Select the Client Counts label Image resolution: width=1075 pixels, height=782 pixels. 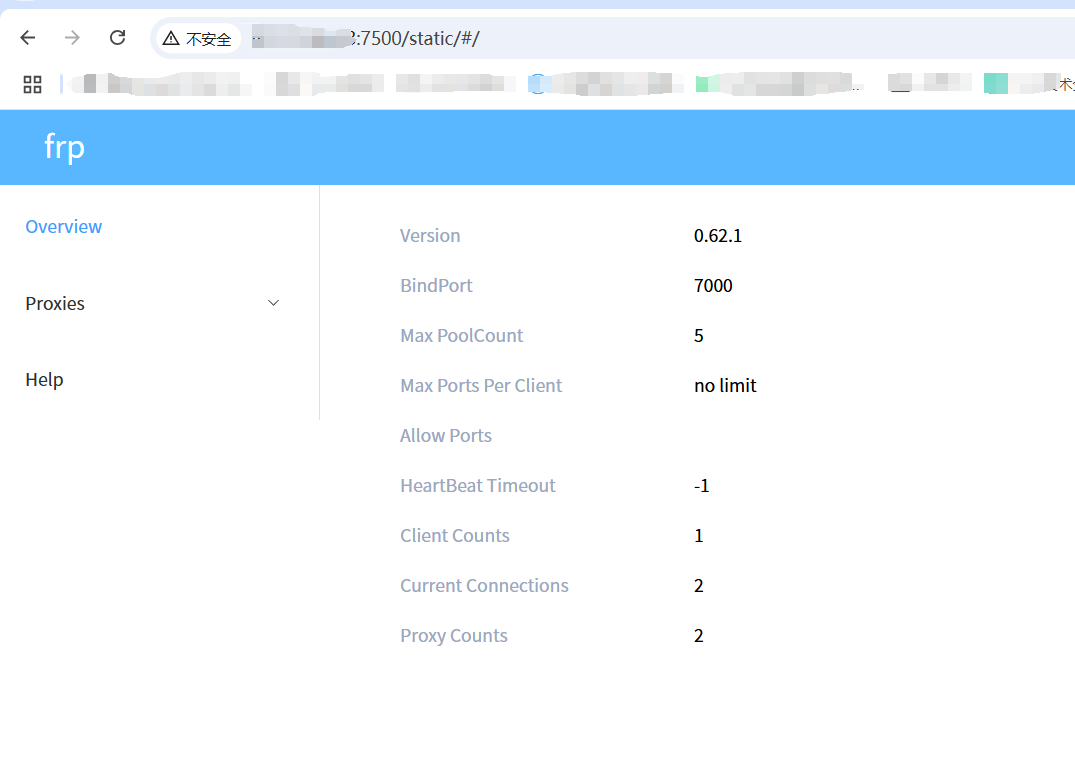click(455, 536)
